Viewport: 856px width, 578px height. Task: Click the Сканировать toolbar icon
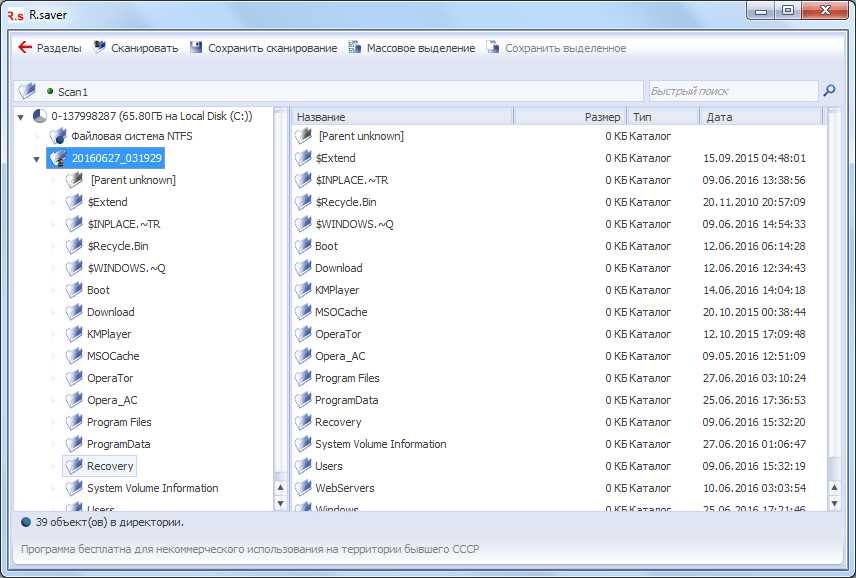coord(100,48)
